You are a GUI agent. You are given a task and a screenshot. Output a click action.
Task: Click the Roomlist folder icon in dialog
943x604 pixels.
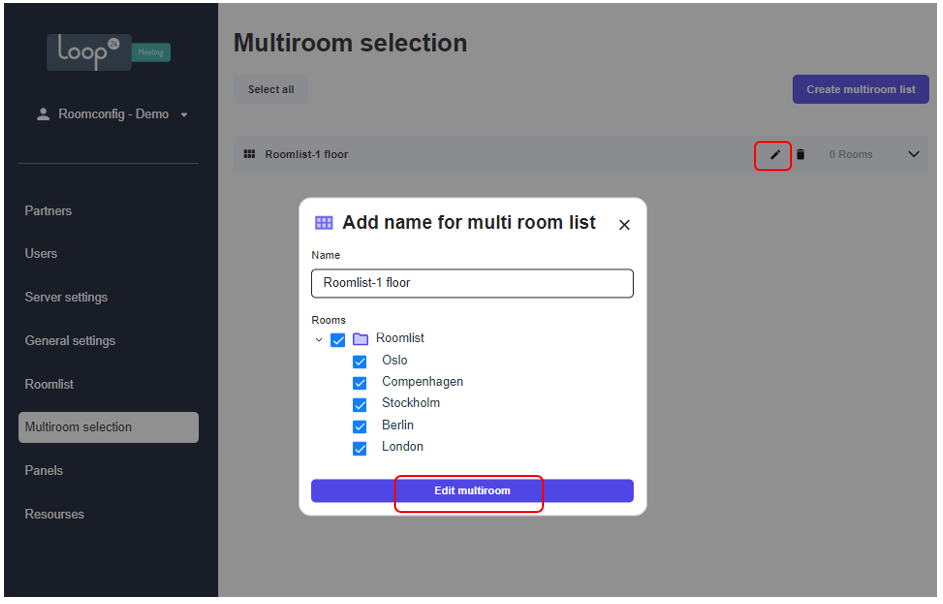(360, 339)
